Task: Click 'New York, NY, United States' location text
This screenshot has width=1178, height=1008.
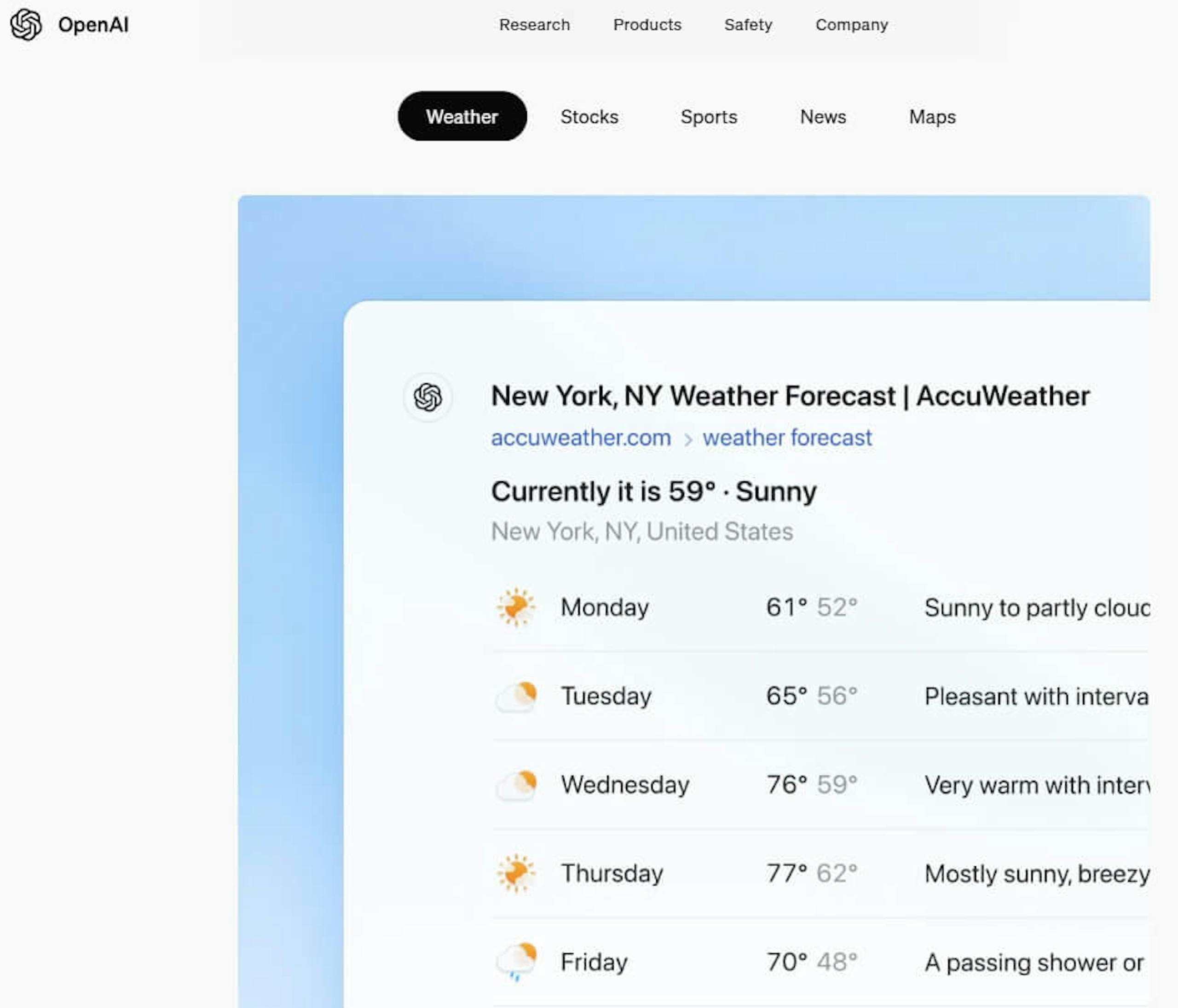Action: pyautogui.click(x=642, y=531)
